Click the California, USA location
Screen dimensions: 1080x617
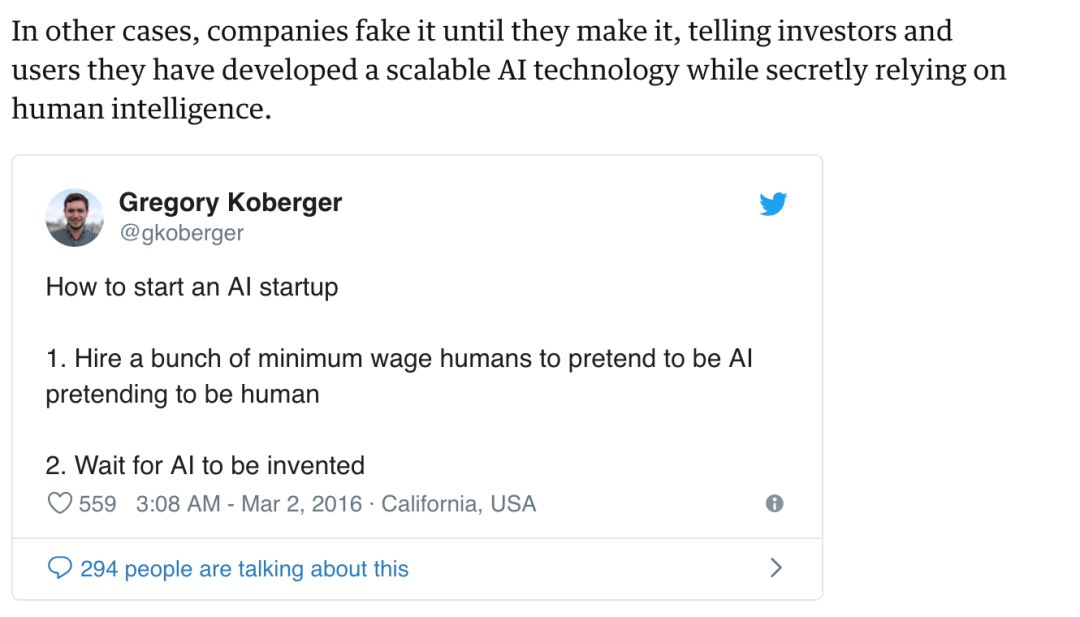[459, 503]
